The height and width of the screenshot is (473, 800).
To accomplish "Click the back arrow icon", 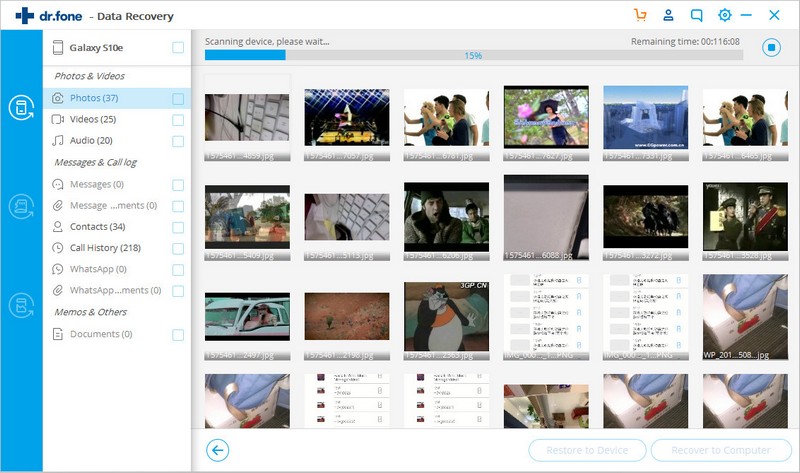I will click(215, 450).
